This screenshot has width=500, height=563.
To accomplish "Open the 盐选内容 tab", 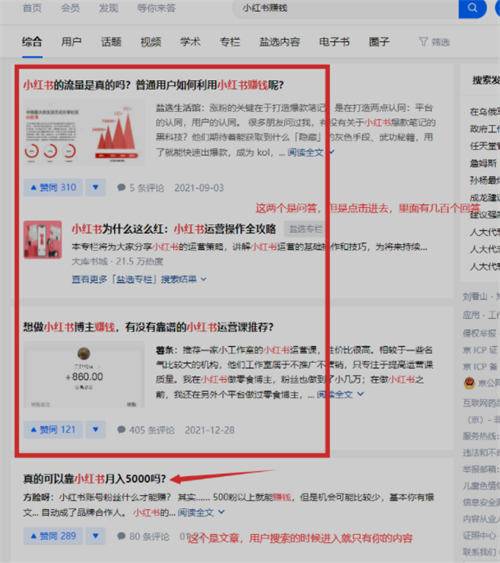I will [279, 42].
